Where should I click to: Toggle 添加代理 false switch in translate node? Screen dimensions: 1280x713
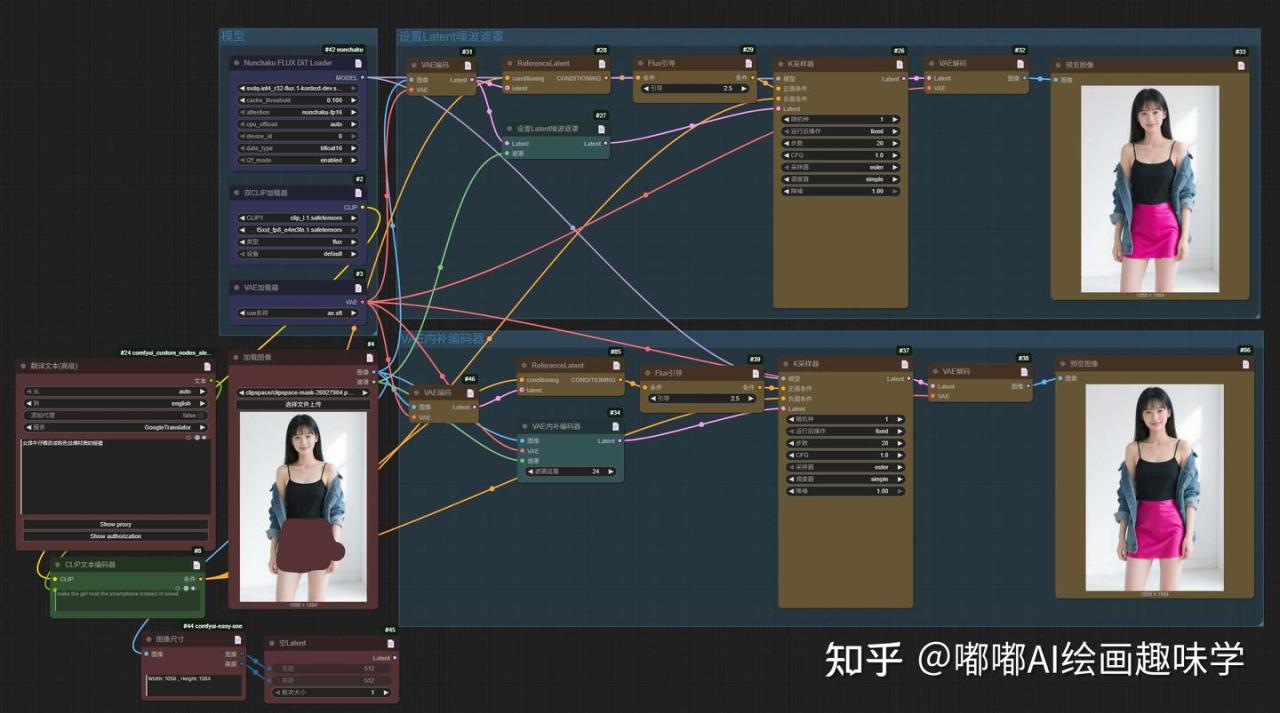coord(115,415)
